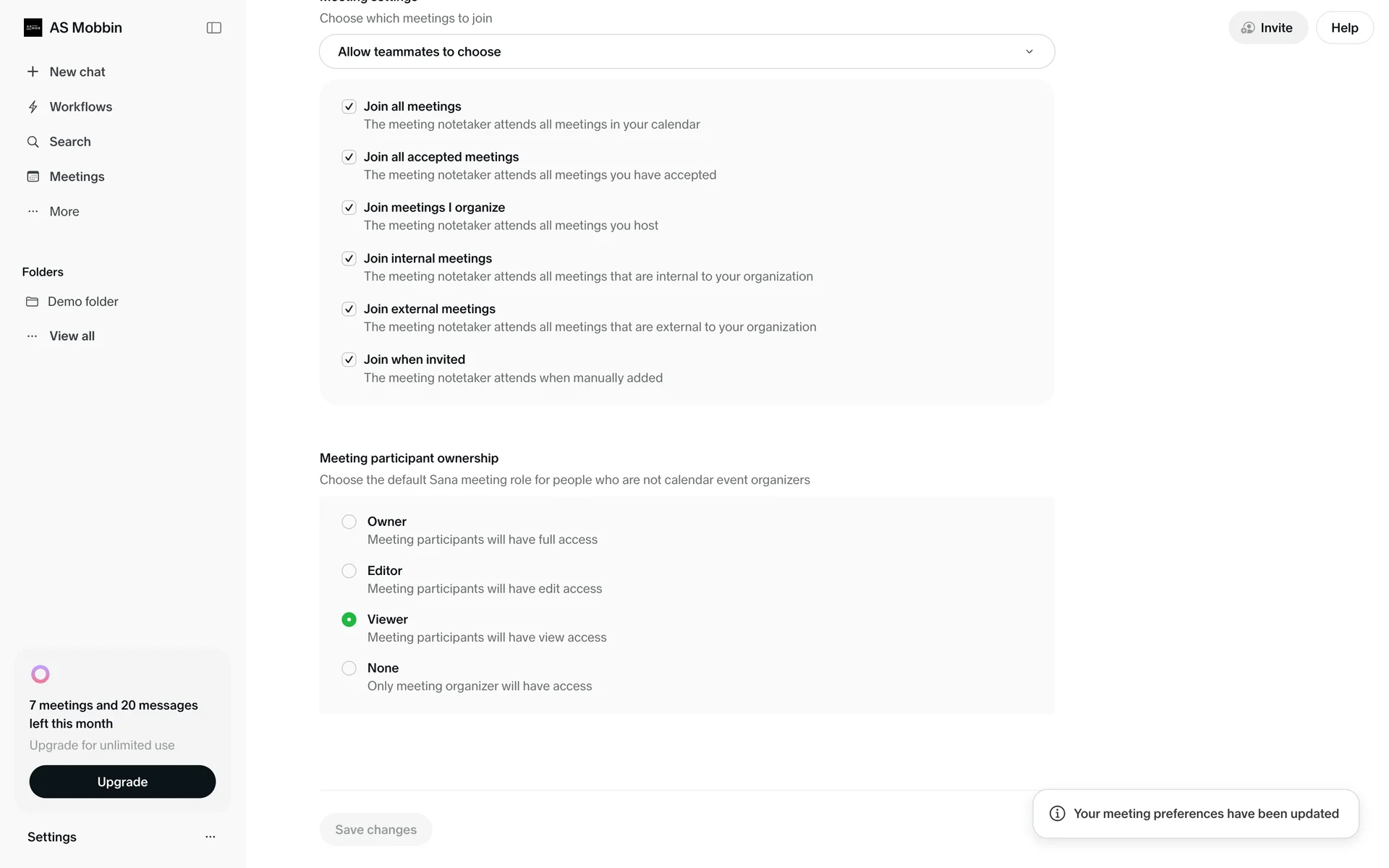Viewport: 1389px width, 868px height.
Task: Click the Help button
Action: coord(1344,27)
